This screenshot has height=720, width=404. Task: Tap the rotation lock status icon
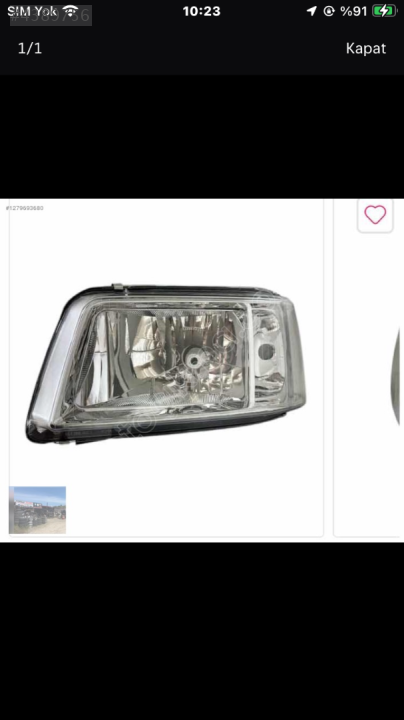[329, 11]
